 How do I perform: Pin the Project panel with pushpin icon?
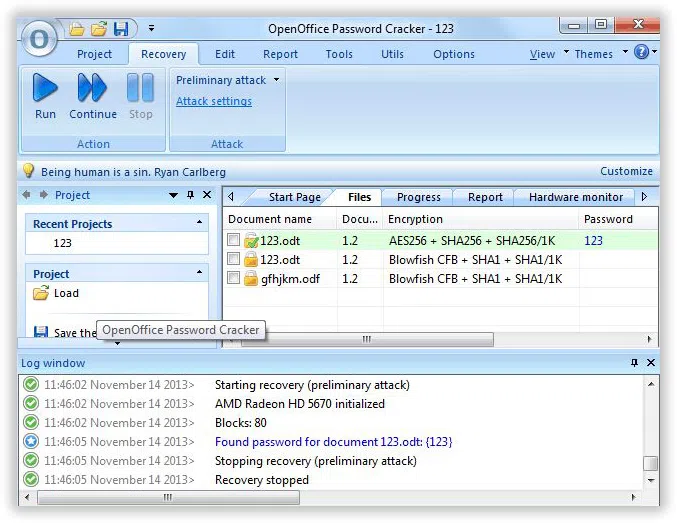(190, 195)
